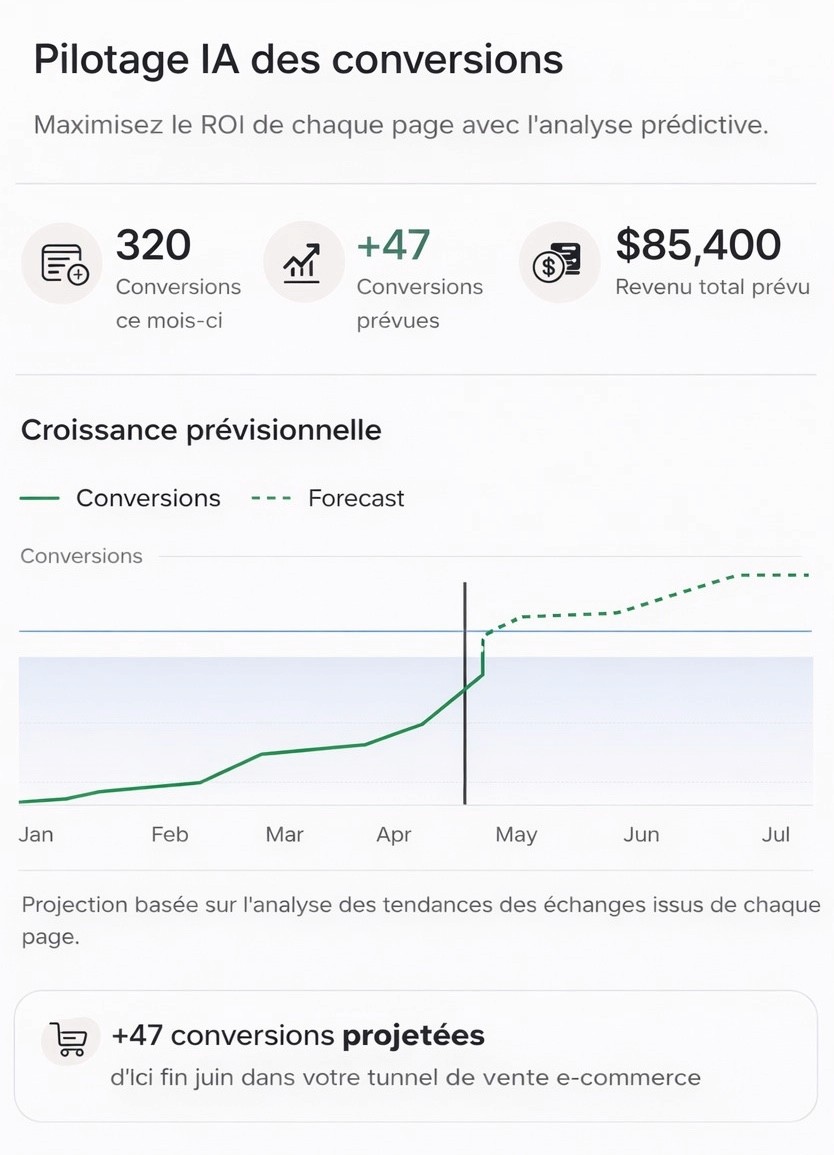Viewport: 834px width, 1155px height.
Task: Open the Pilotage IA des conversions title
Action: point(298,60)
